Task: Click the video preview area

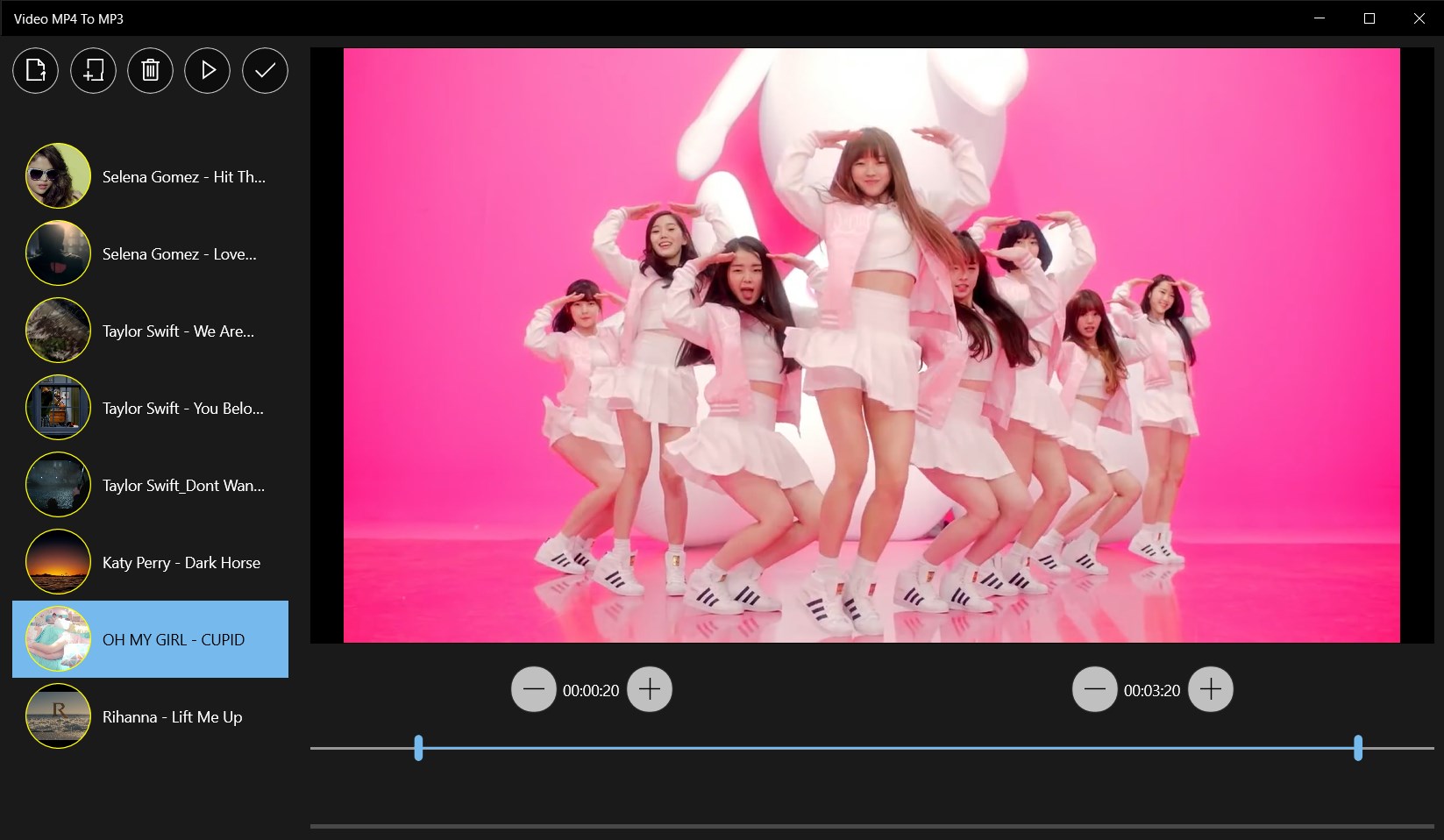Action: 871,345
